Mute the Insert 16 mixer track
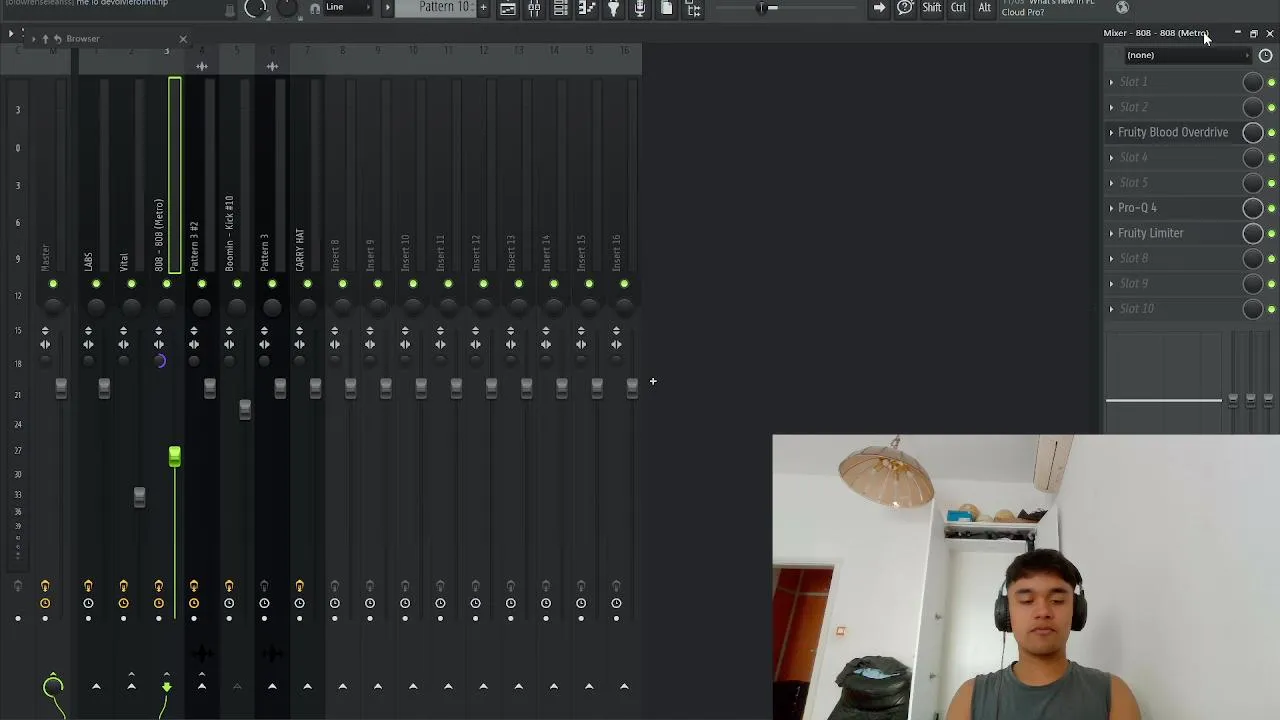Image resolution: width=1280 pixels, height=720 pixels. coord(624,284)
